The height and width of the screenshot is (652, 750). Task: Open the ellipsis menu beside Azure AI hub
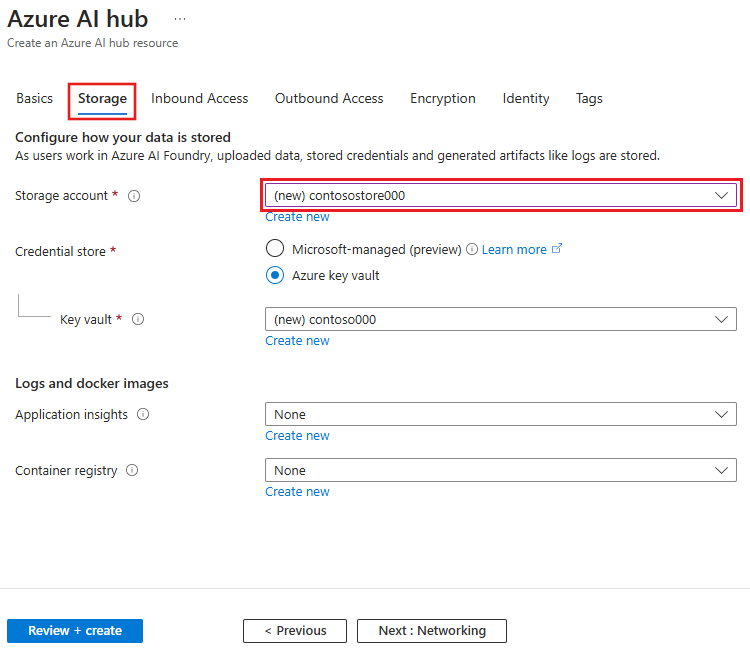pos(180,19)
